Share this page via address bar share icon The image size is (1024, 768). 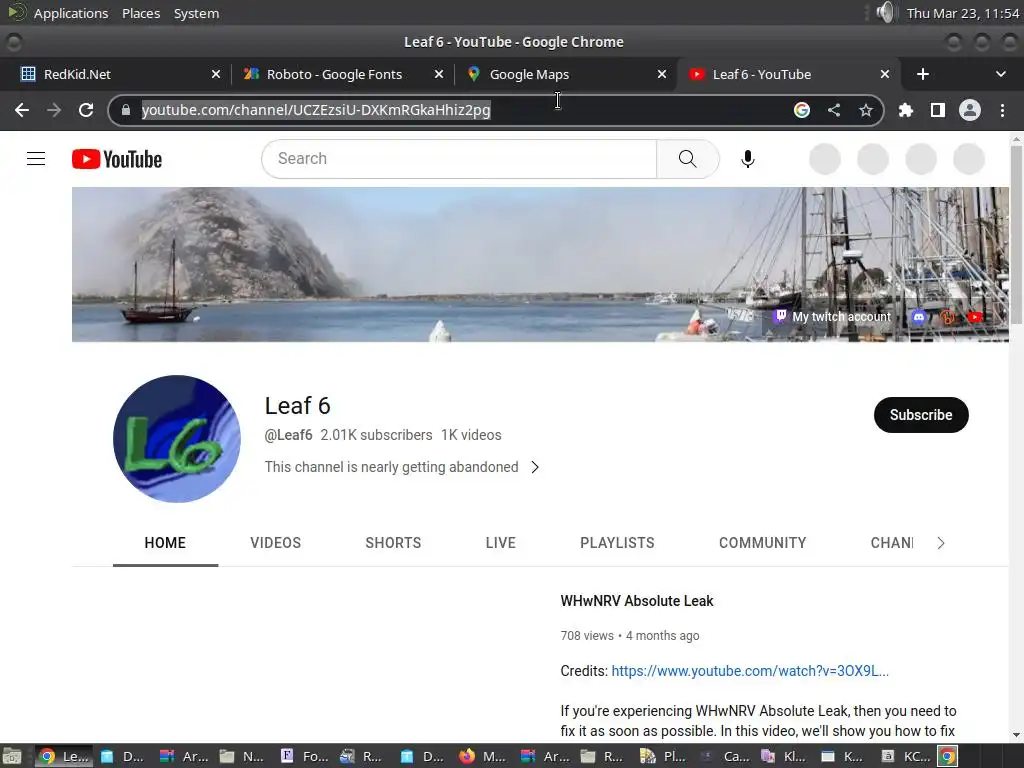pyautogui.click(x=834, y=110)
